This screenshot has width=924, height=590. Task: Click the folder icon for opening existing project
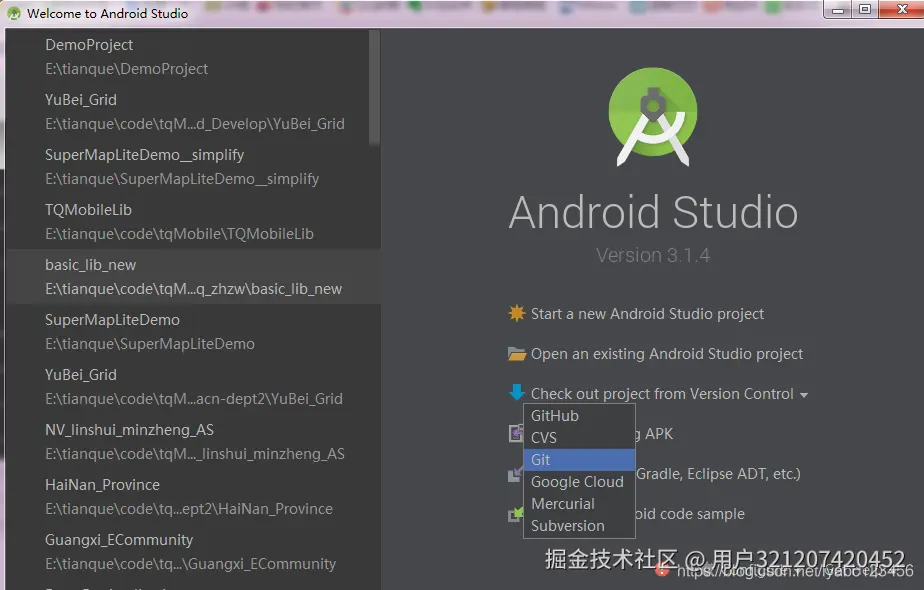[517, 354]
